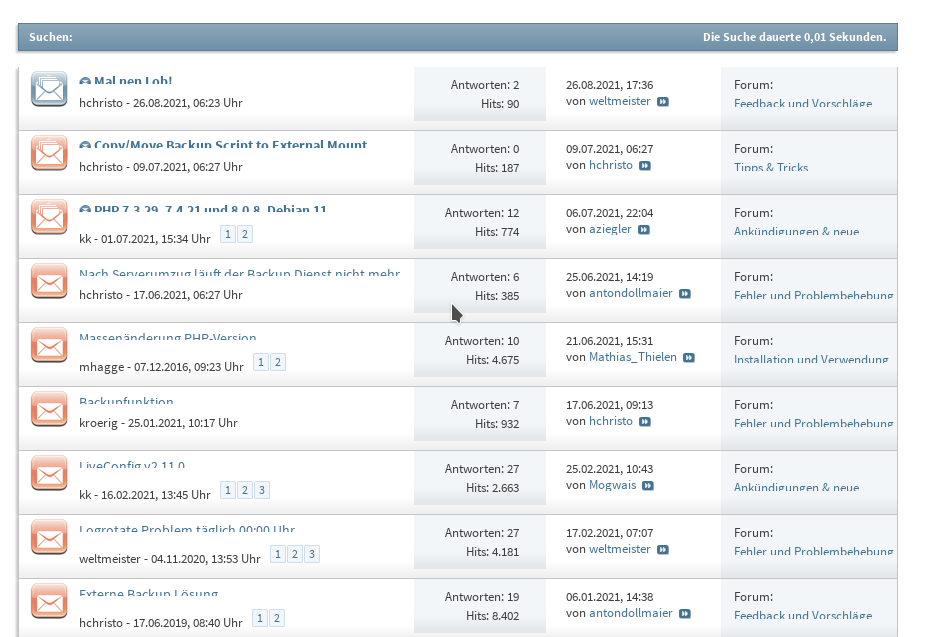
Task: Open page 1 of Massenänderung PHP-Version thread
Action: pyautogui.click(x=261, y=362)
